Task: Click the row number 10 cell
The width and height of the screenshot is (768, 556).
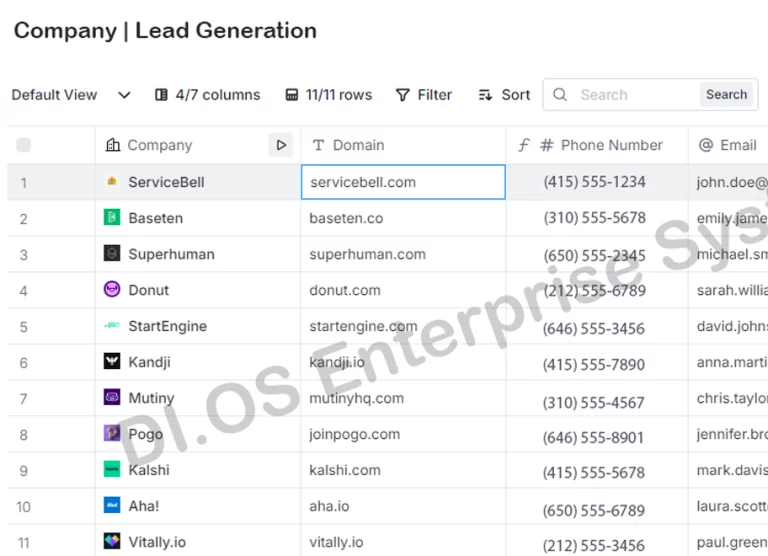Action: click(x=51, y=507)
